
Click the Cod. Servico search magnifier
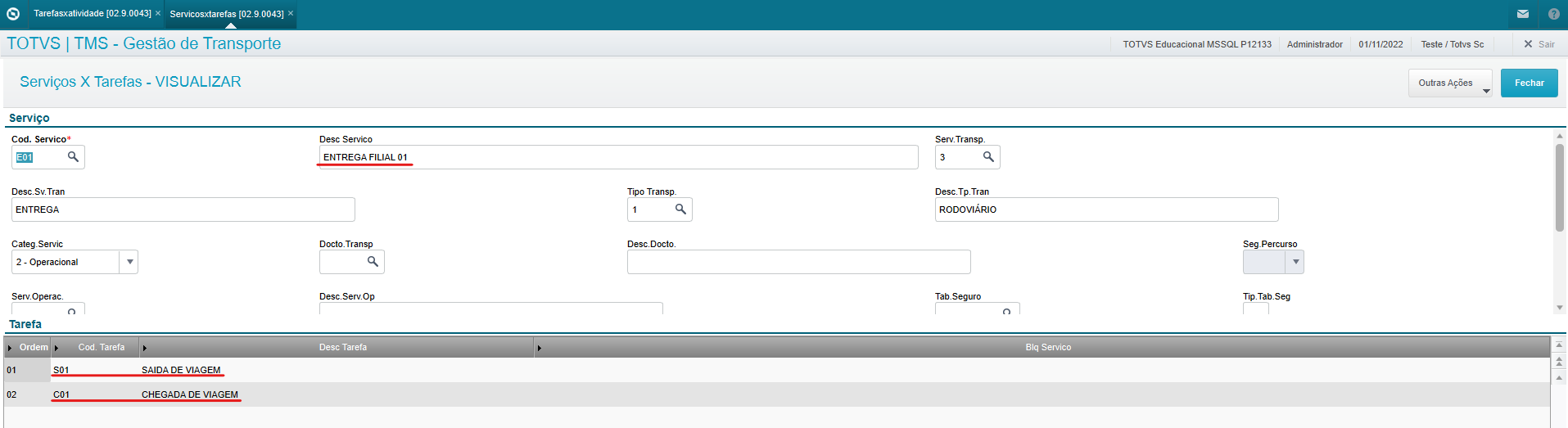pyautogui.click(x=73, y=156)
